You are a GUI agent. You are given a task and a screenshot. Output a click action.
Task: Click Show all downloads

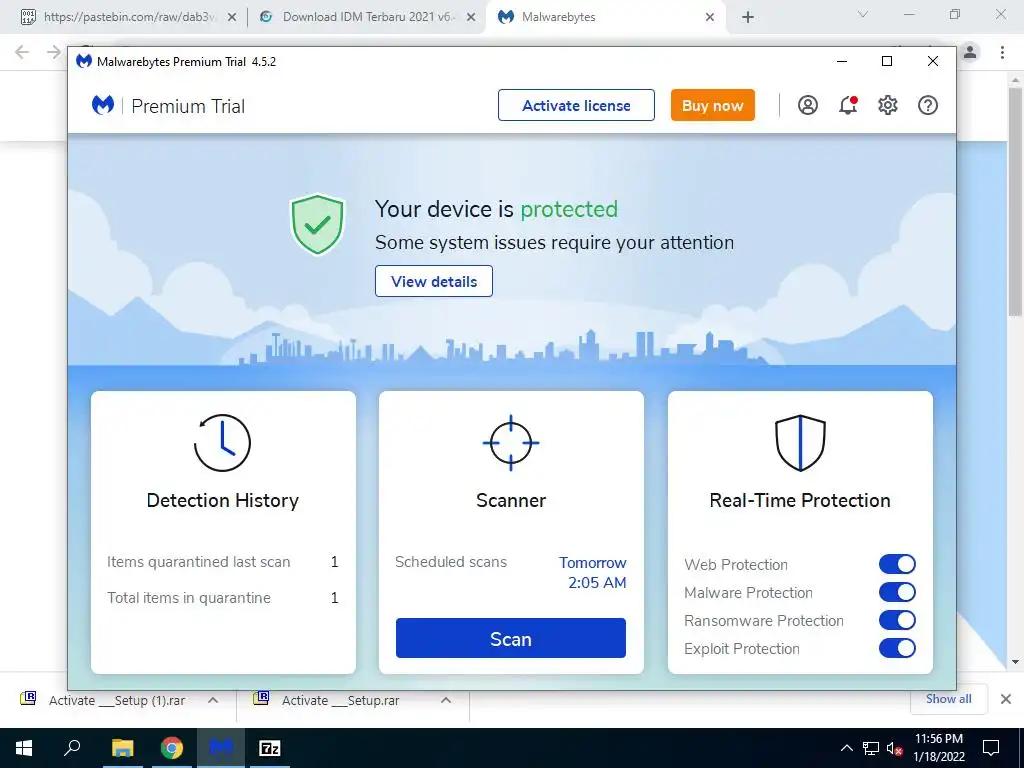948,699
